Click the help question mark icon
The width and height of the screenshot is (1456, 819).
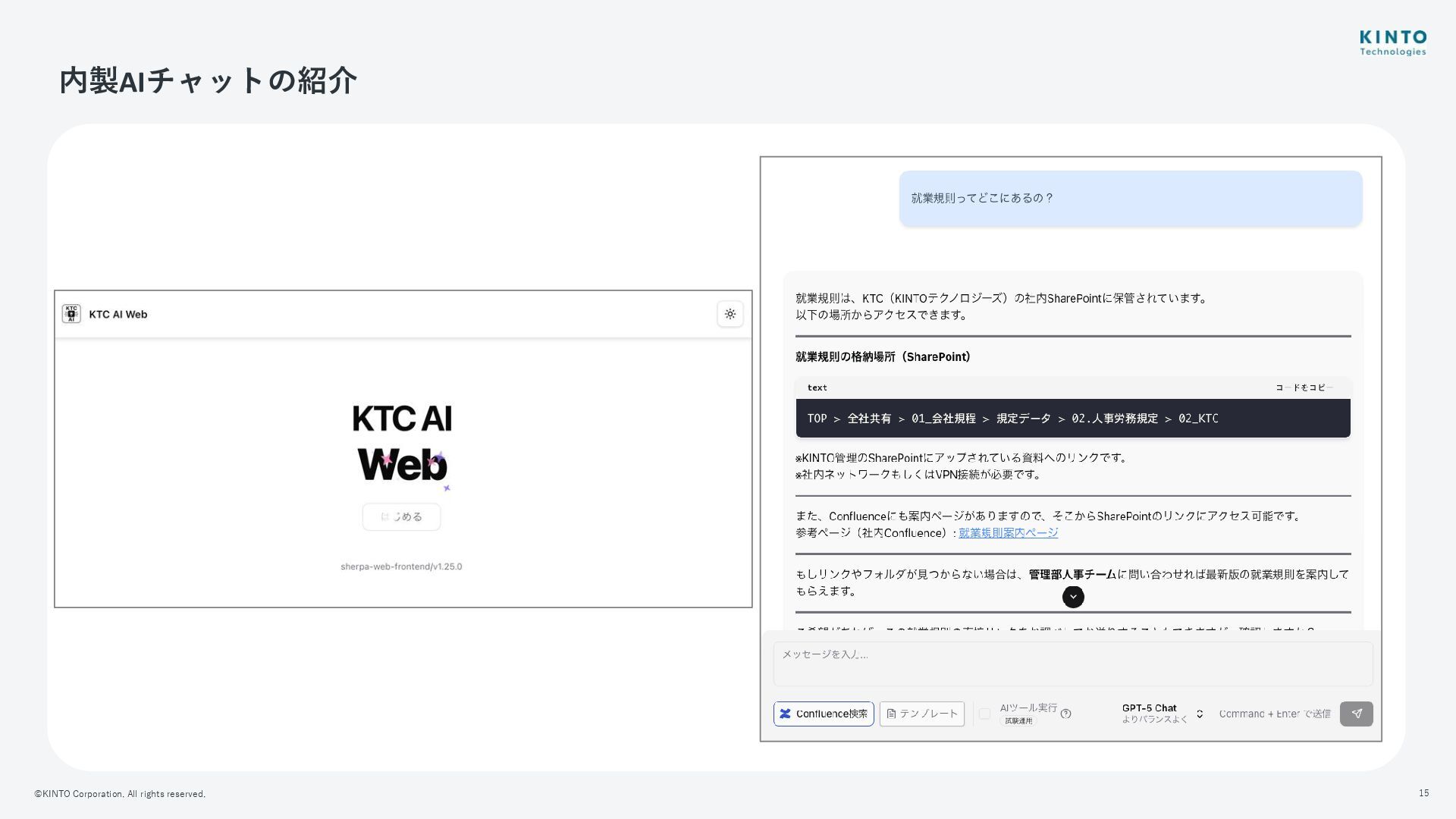click(1065, 714)
